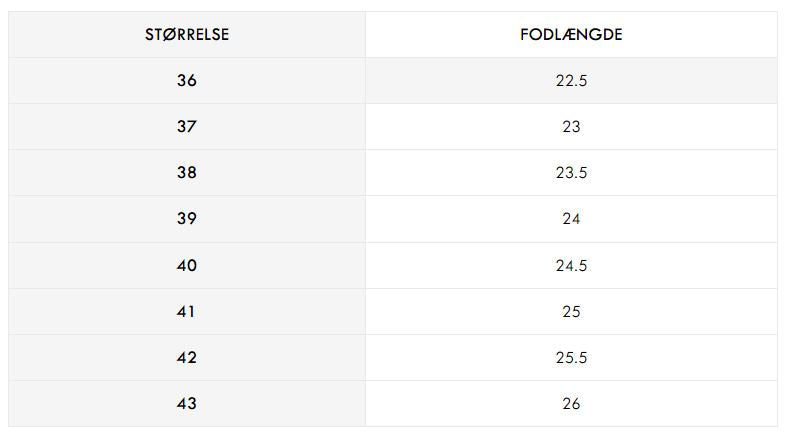Click the 23.5 foot length value
This screenshot has width=785, height=438.
[571, 173]
